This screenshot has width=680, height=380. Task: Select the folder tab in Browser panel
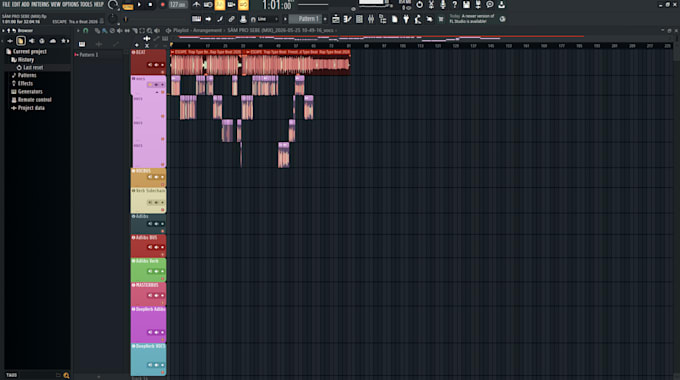pos(20,41)
